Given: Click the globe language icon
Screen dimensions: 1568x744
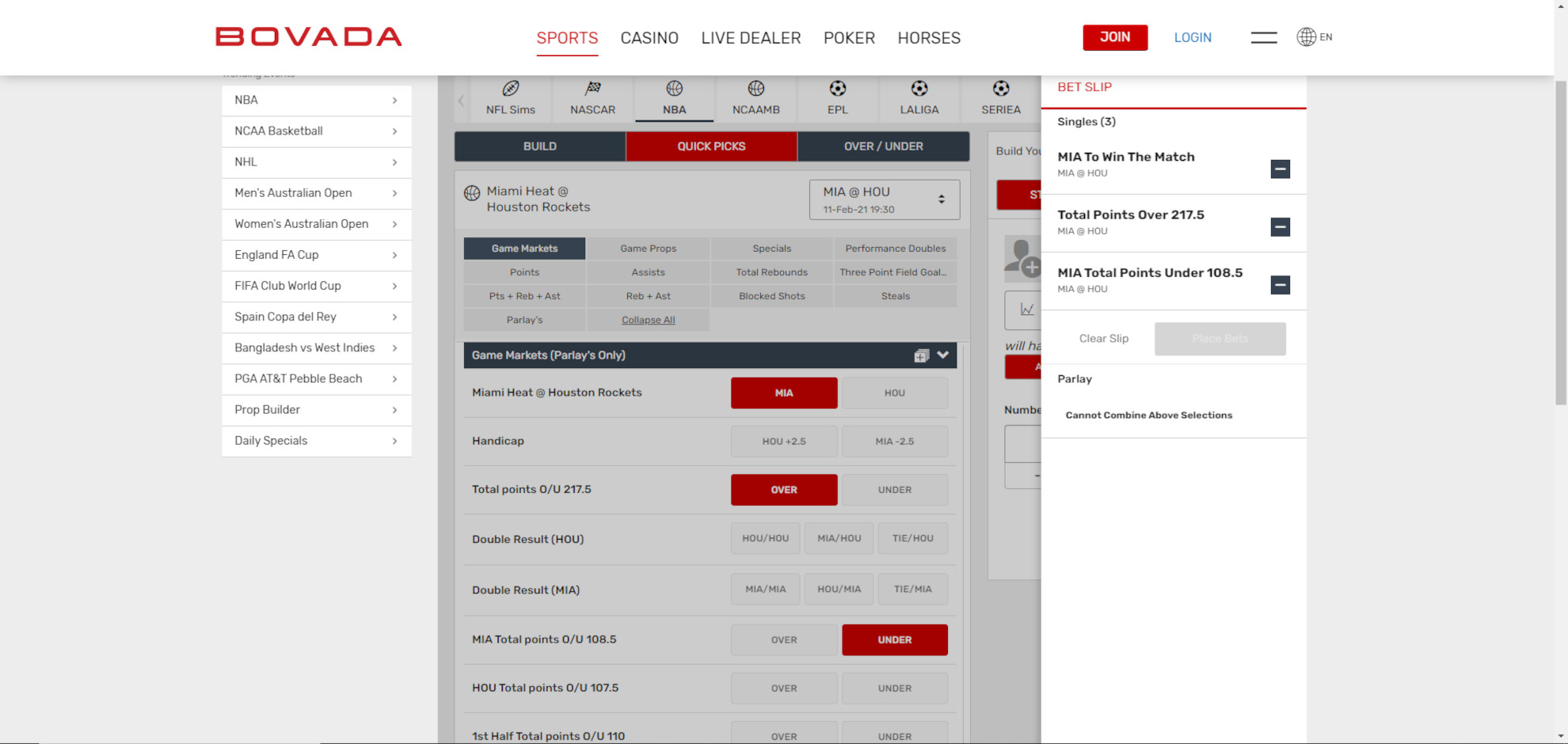Looking at the screenshot, I should [x=1306, y=36].
